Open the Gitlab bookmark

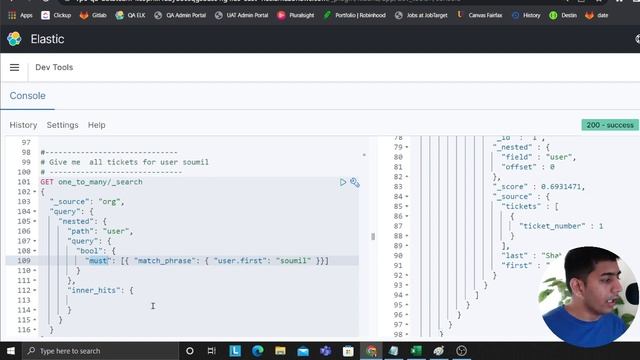(x=93, y=15)
